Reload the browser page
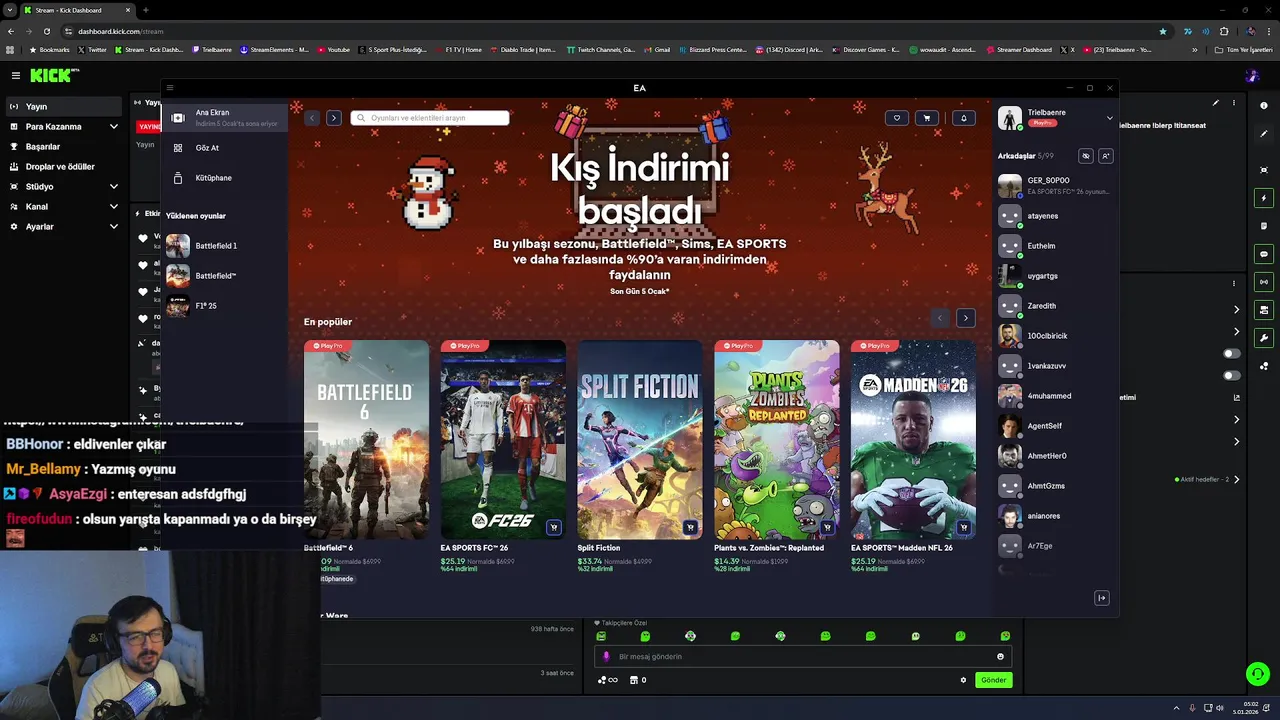1280x720 pixels. 46,31
